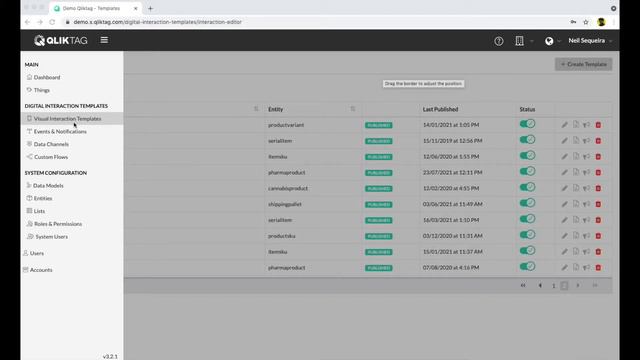Image resolution: width=640 pixels, height=360 pixels.
Task: Toggle status of itemsku published 12/06/2020
Action: click(x=527, y=156)
